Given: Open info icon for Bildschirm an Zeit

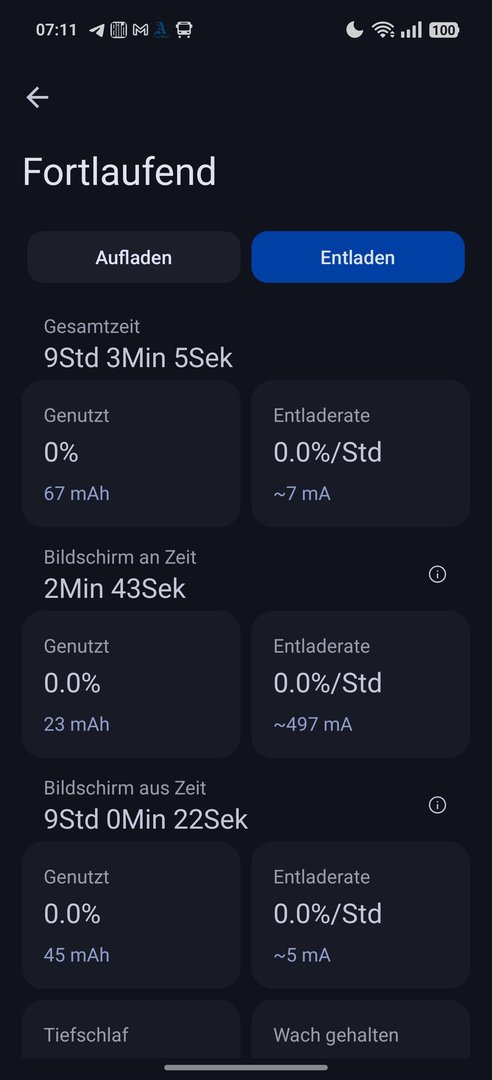Looking at the screenshot, I should tap(438, 574).
